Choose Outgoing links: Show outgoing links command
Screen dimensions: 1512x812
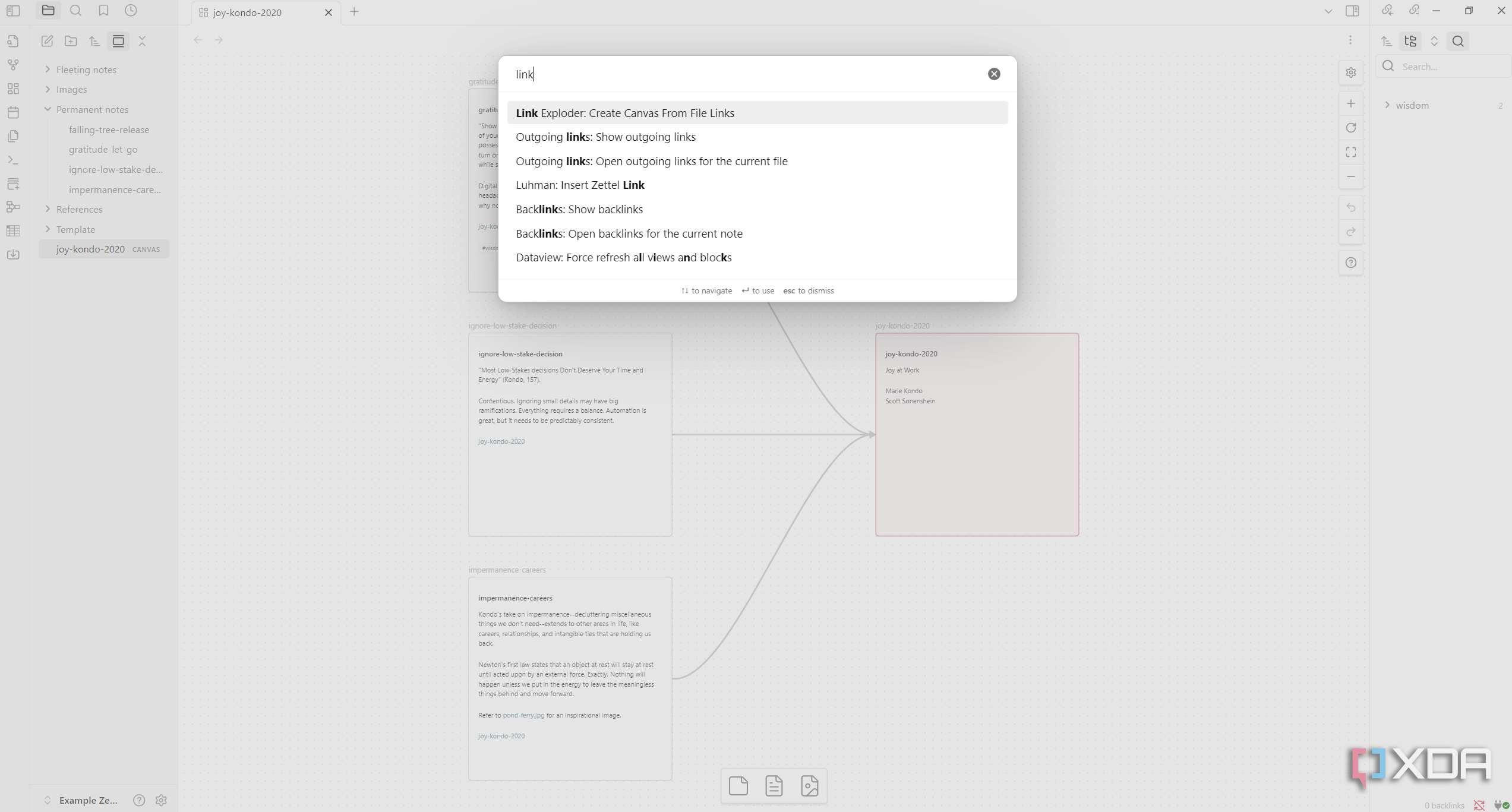[x=757, y=137]
